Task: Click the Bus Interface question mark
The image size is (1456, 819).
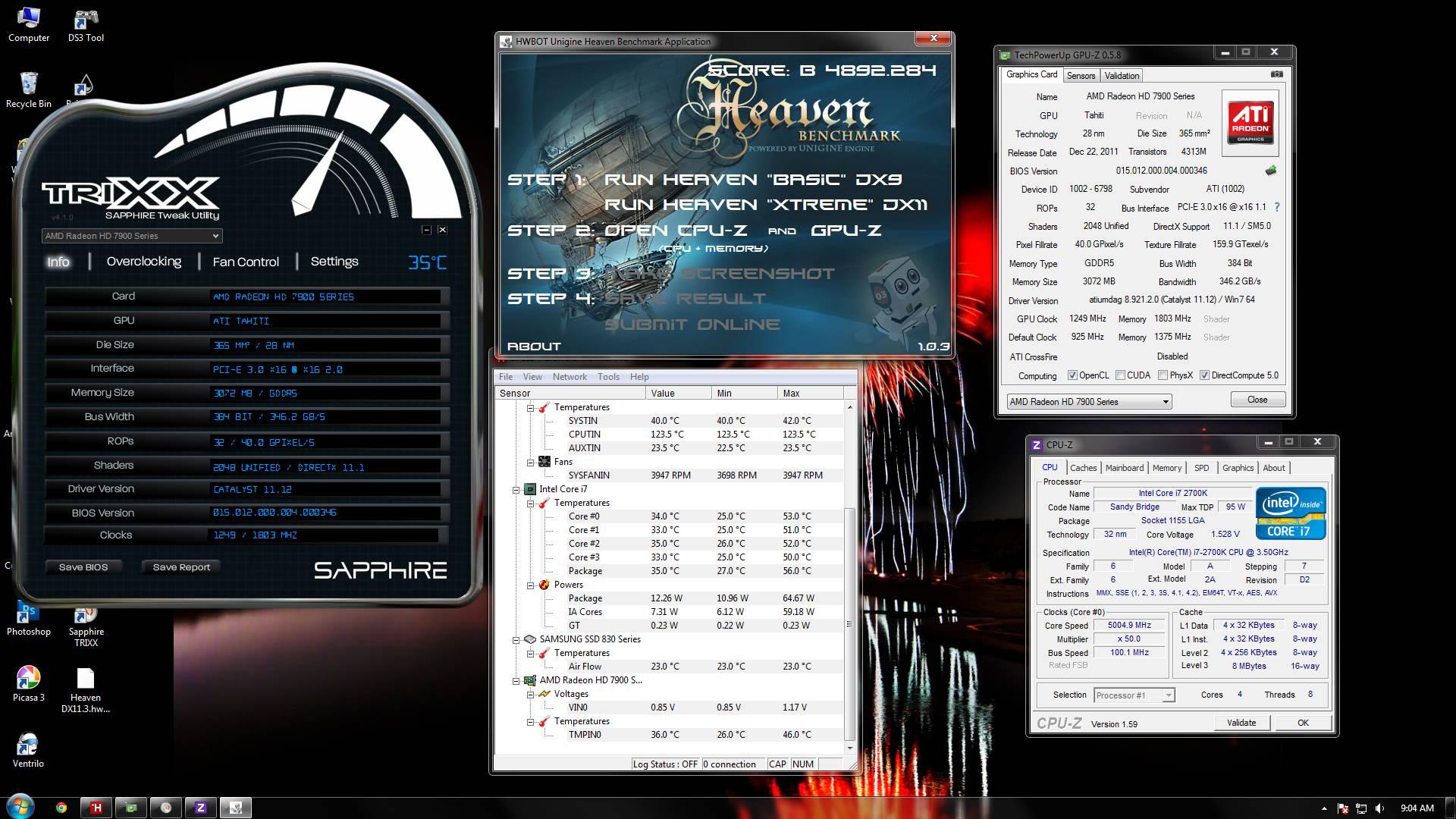Action: (x=1277, y=207)
